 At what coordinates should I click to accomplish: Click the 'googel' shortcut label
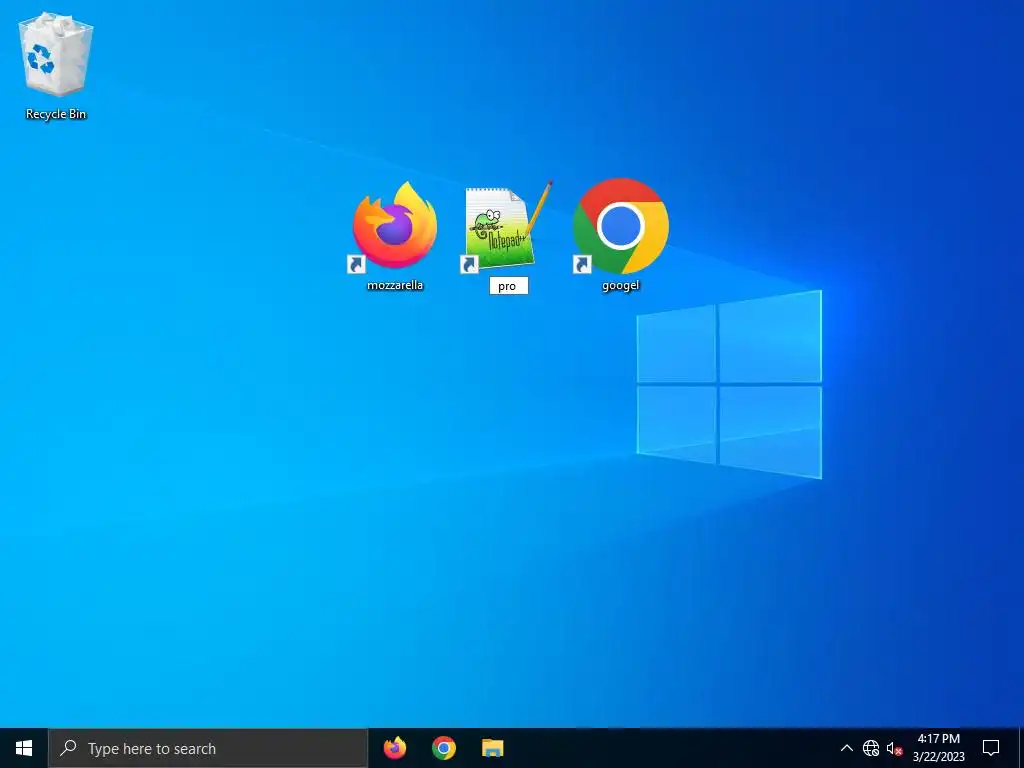point(620,285)
